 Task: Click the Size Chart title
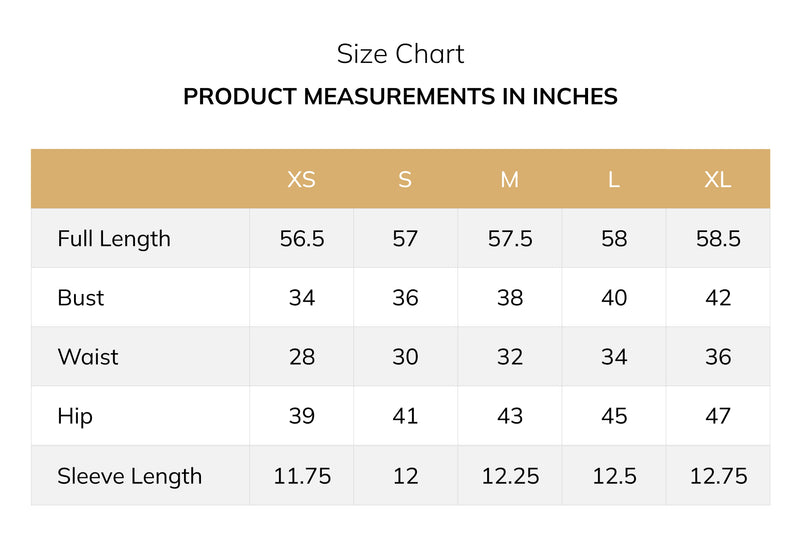[401, 54]
